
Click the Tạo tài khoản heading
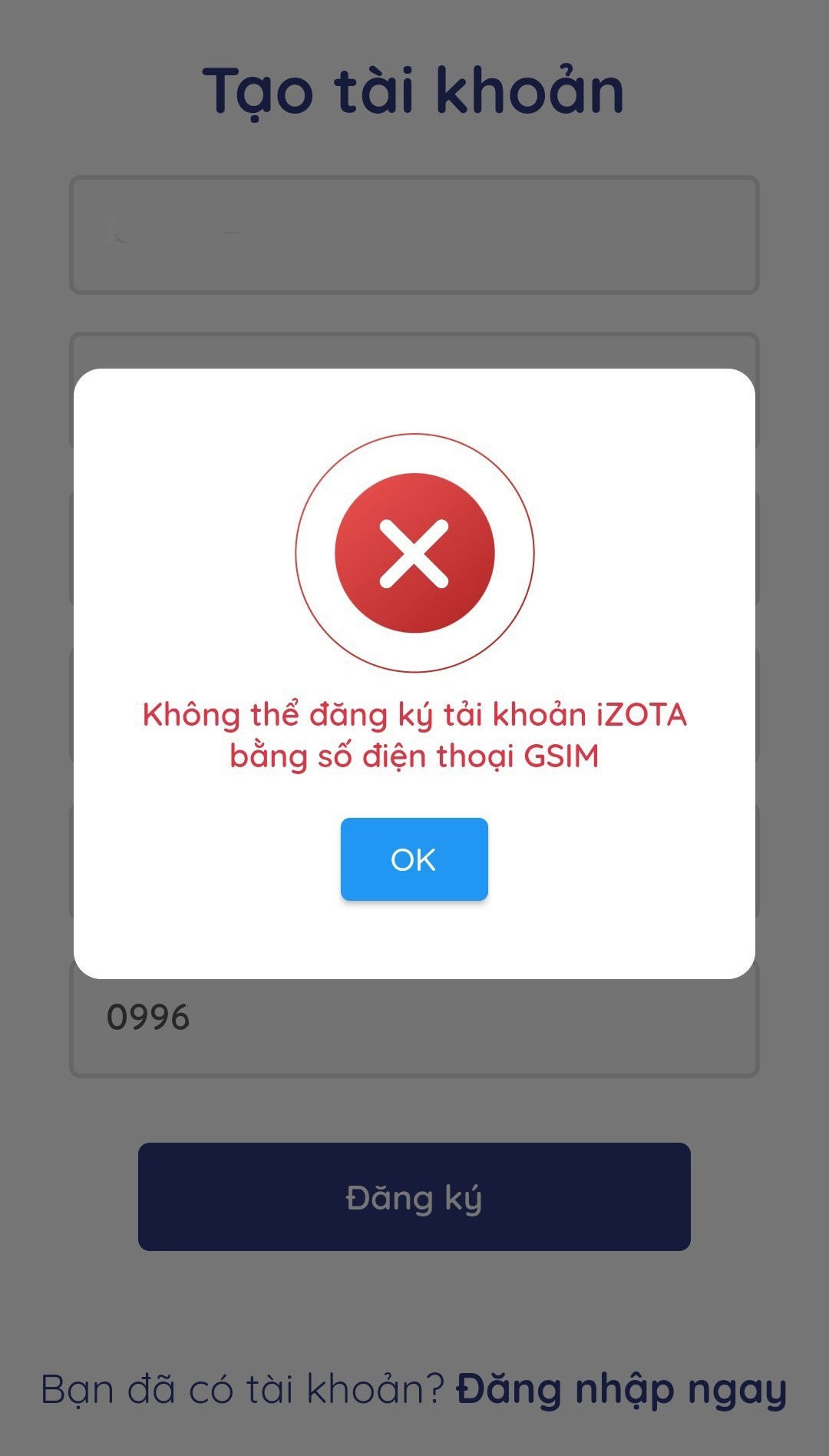414,91
